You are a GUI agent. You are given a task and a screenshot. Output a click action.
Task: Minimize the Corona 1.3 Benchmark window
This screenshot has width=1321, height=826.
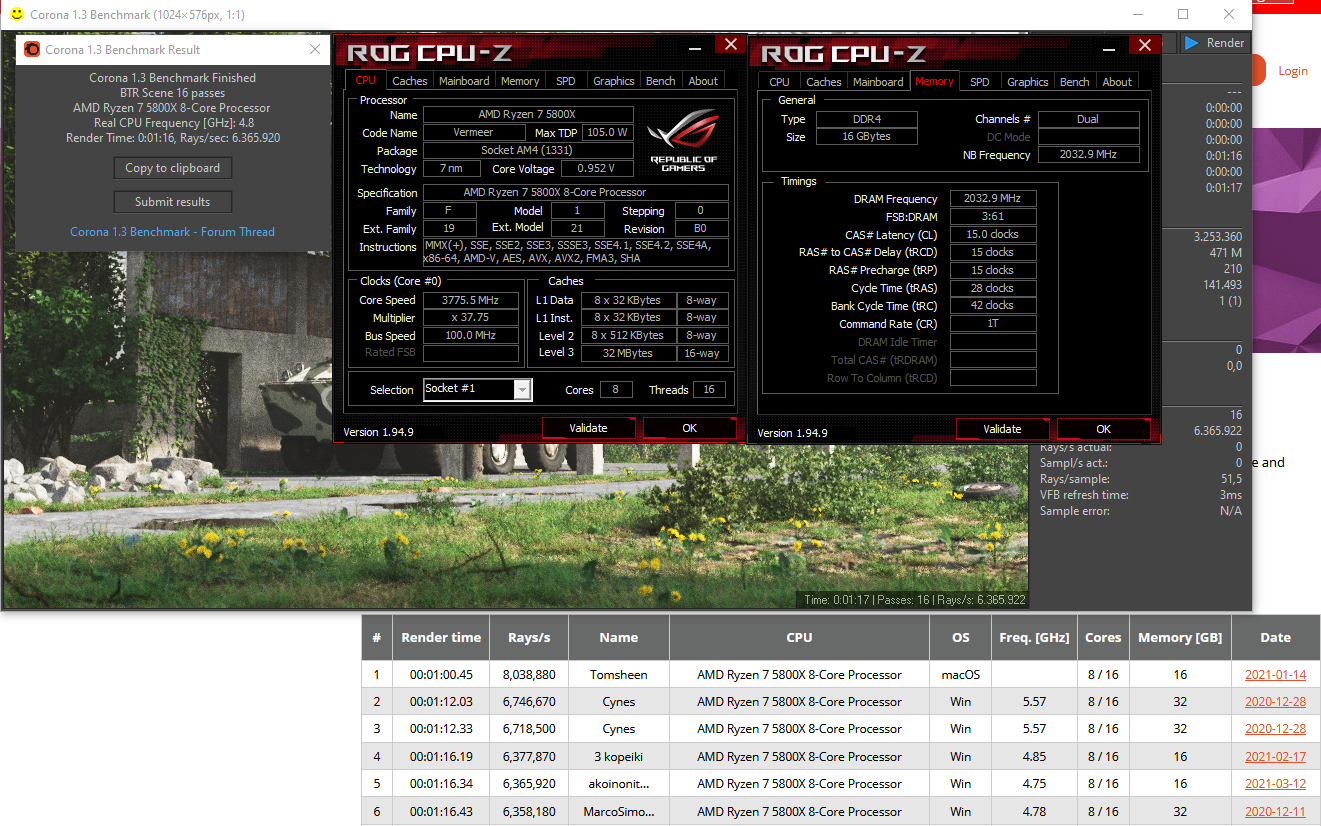[1137, 14]
